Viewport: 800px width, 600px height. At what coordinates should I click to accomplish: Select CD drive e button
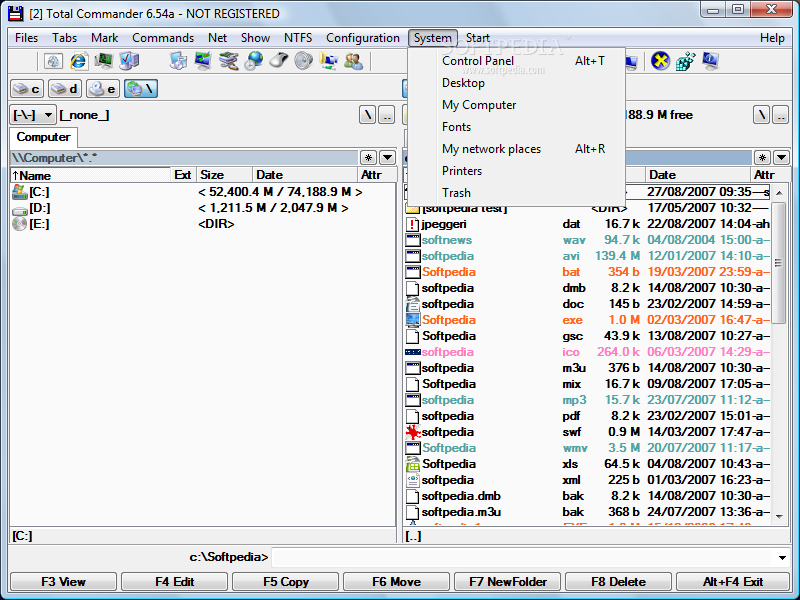(x=103, y=89)
